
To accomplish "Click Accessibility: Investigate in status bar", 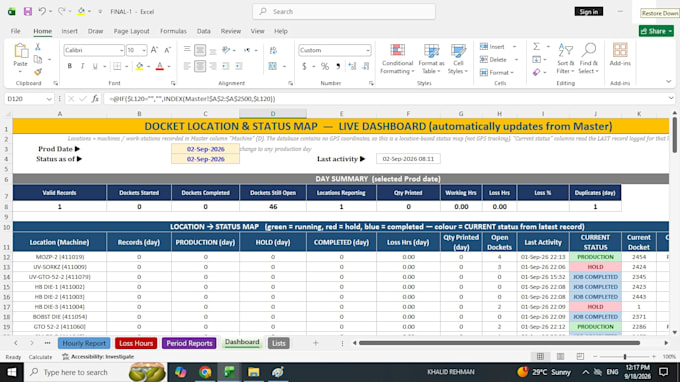I will [x=98, y=357].
